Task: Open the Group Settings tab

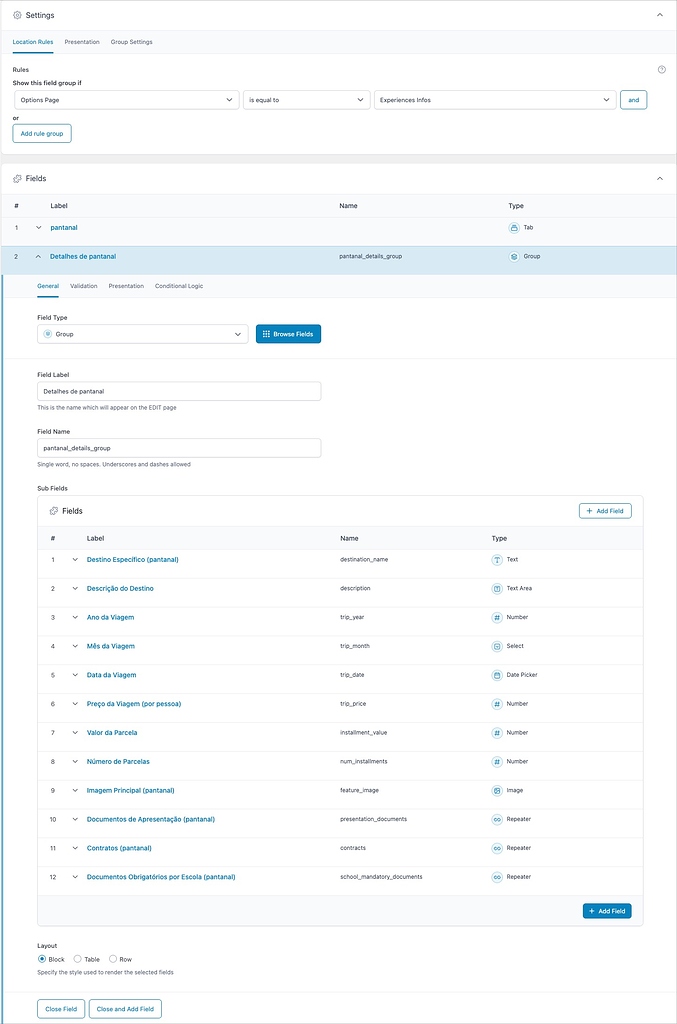Action: tap(131, 42)
